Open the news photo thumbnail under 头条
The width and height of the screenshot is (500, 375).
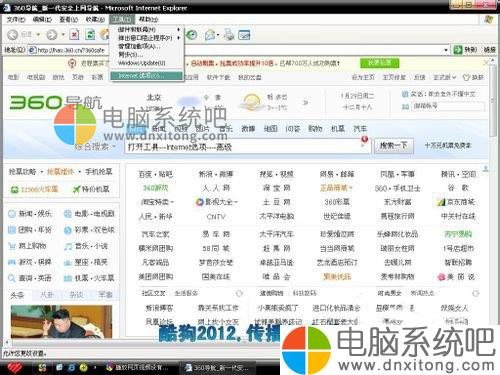(x=61, y=322)
